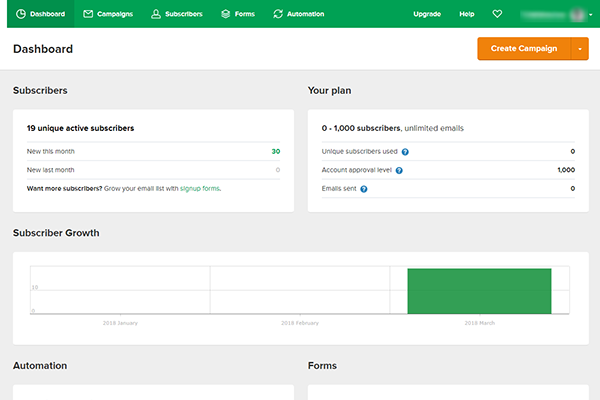Image resolution: width=600 pixels, height=400 pixels.
Task: Click the 19 unique active subscribers heading
Action: coord(80,128)
